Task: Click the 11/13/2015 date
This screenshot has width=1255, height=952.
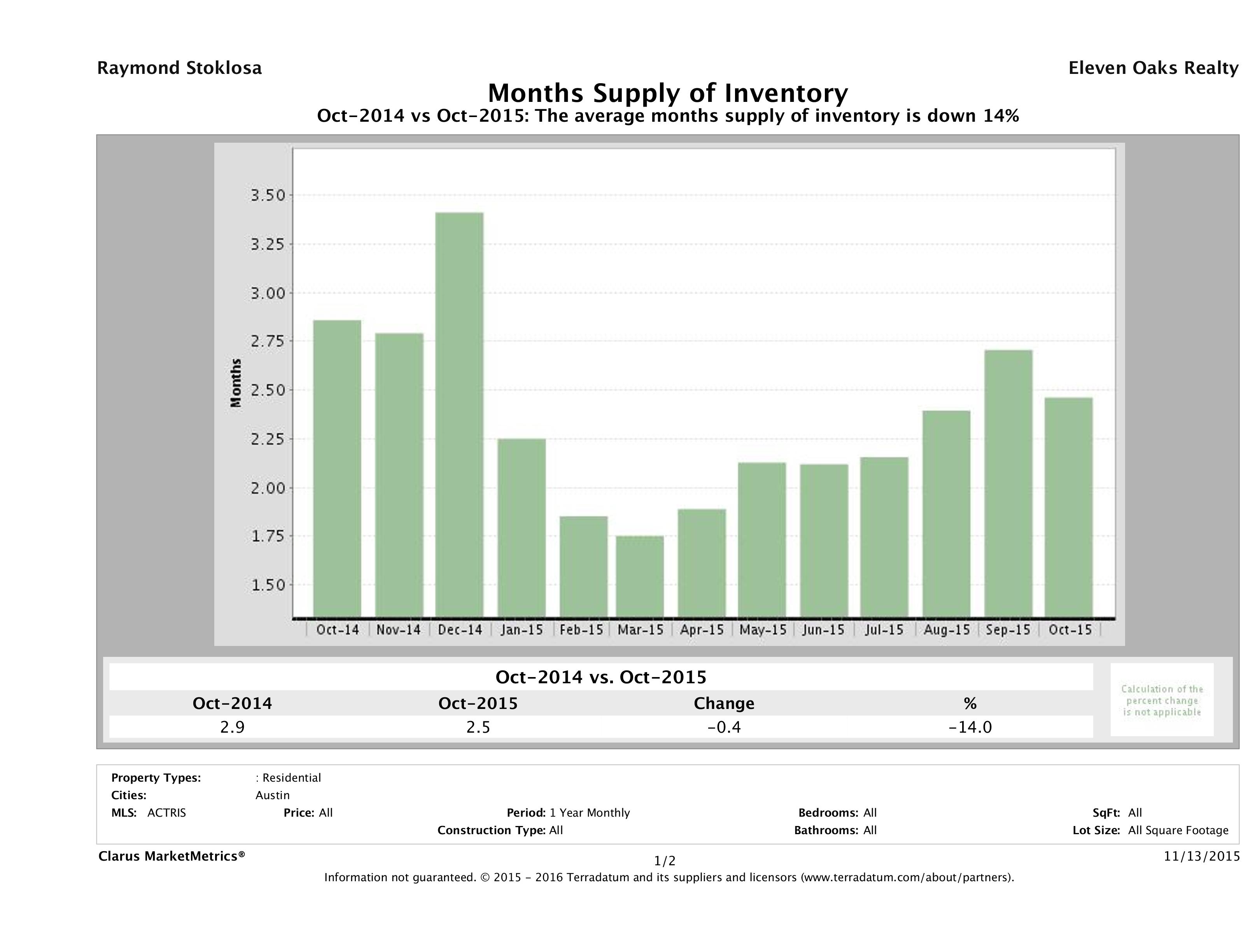Action: [x=1202, y=856]
